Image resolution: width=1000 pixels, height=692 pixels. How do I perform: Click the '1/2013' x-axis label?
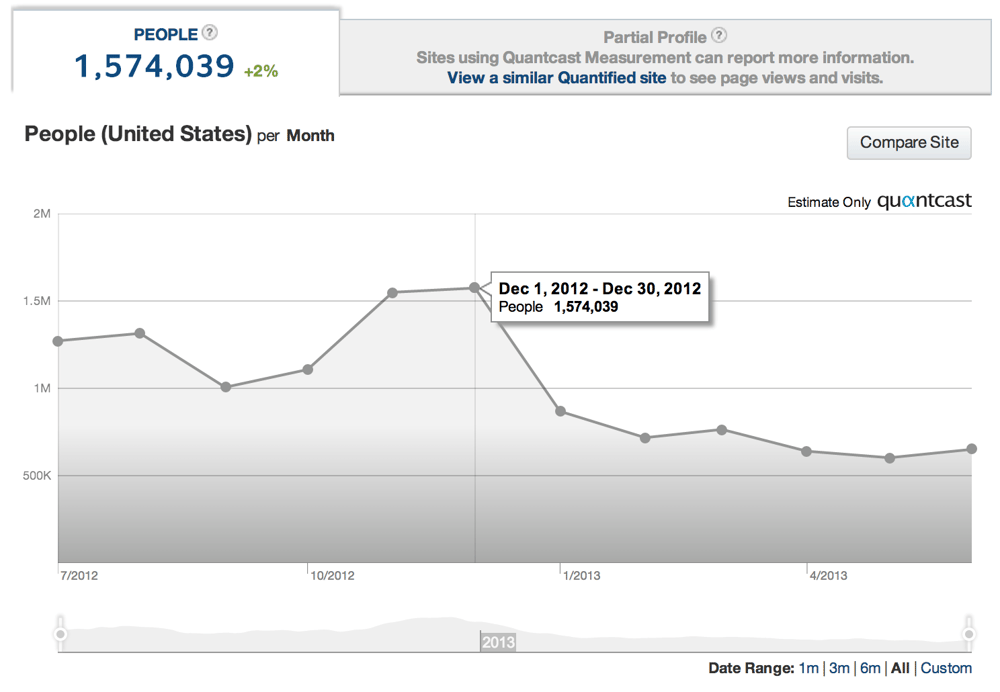tap(581, 576)
